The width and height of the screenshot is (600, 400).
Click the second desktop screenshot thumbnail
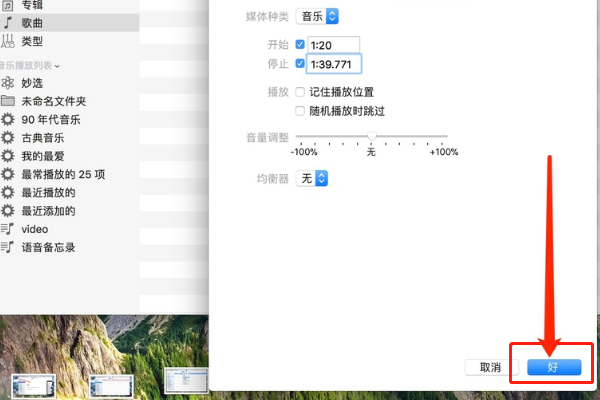(x=111, y=386)
